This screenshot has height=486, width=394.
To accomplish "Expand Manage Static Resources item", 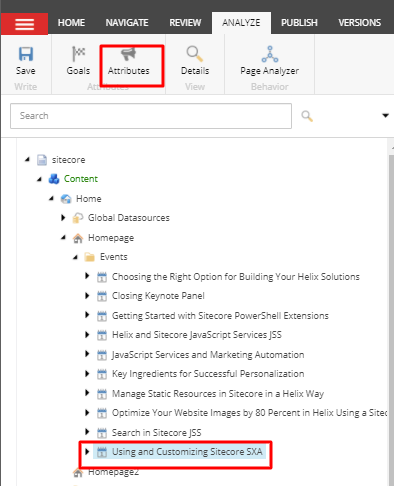I will coord(87,393).
